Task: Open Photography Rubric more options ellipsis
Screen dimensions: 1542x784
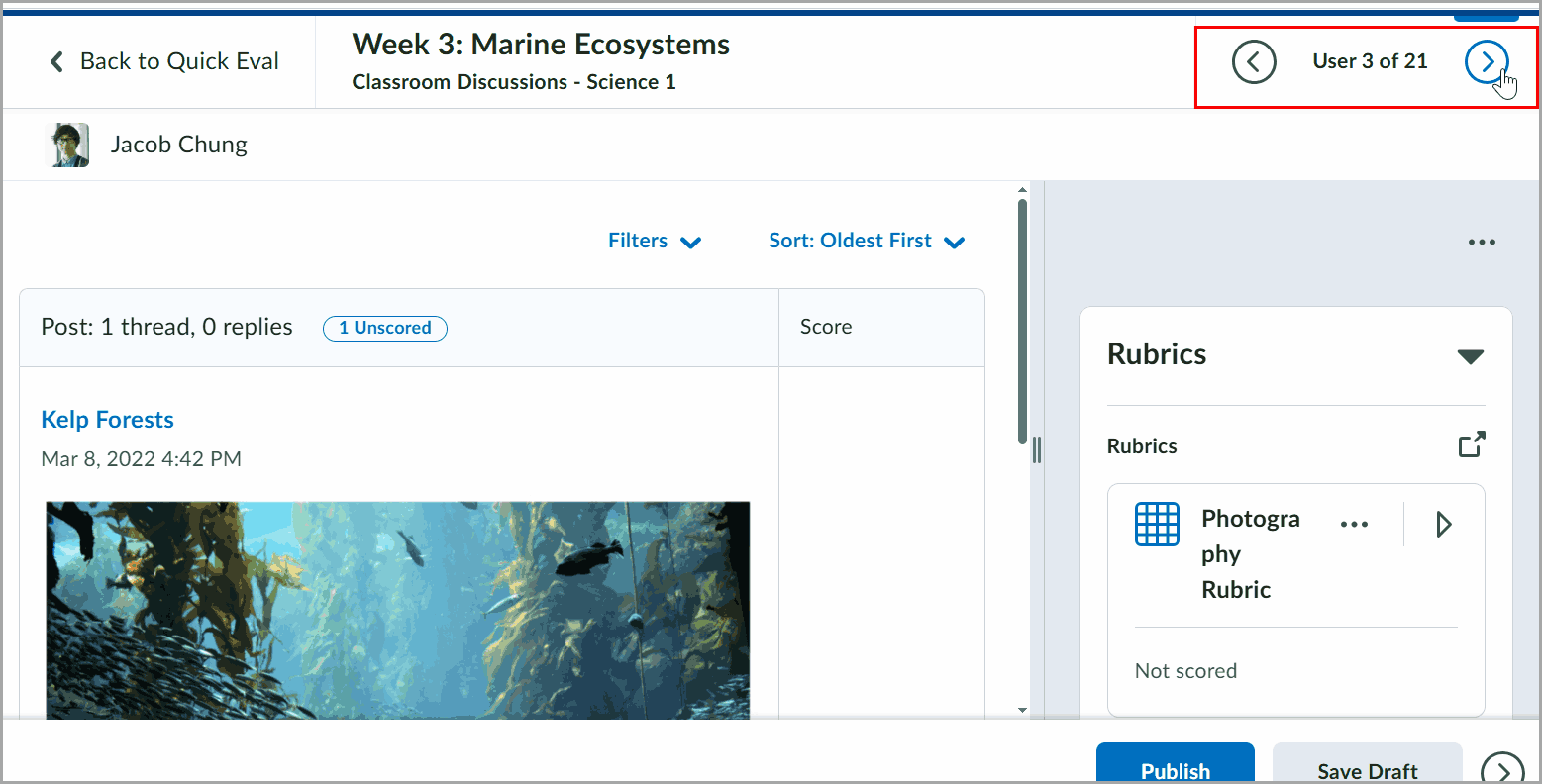Action: click(1354, 525)
